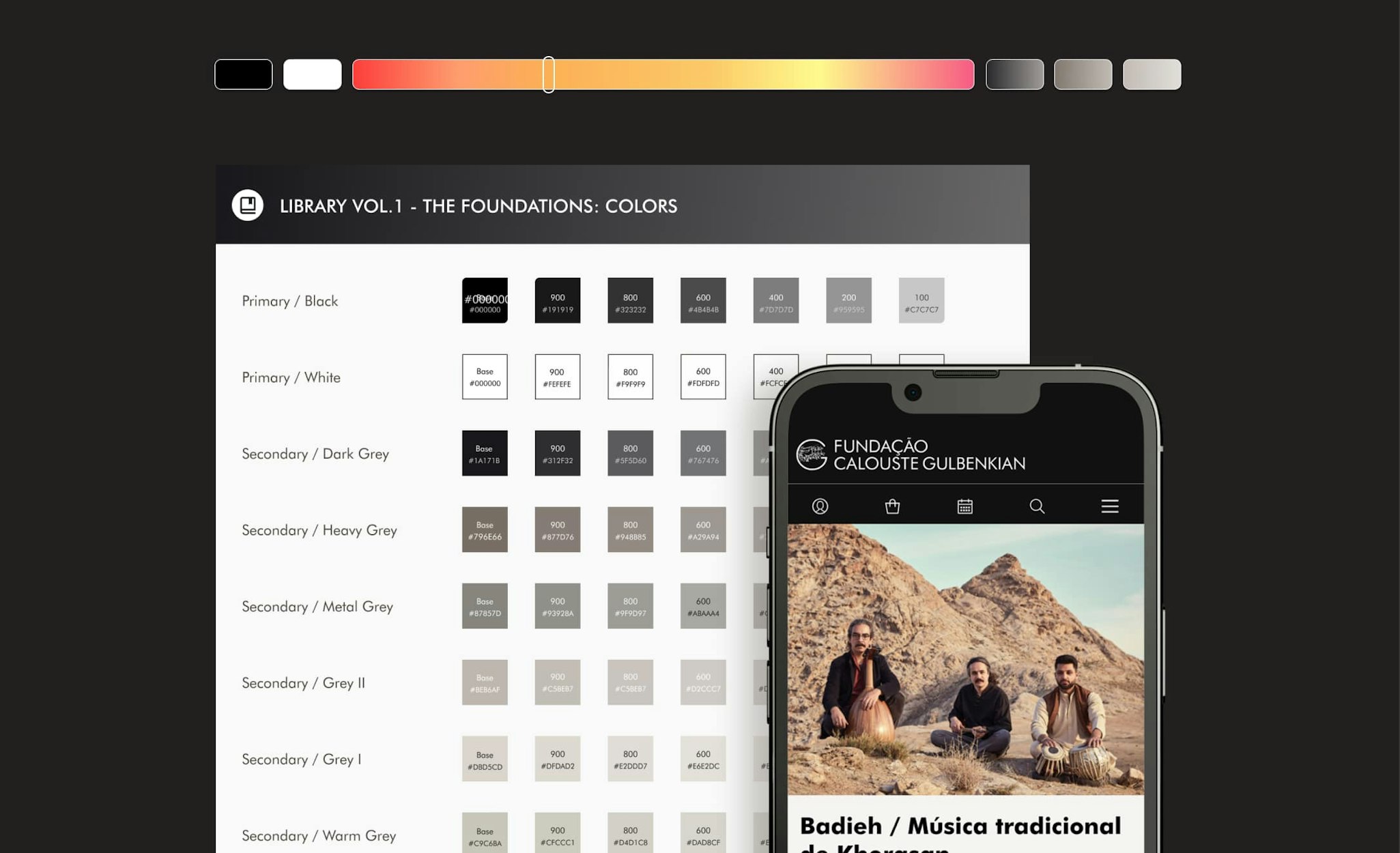This screenshot has width=1400, height=853.
Task: Open the musicians photo on phone screen
Action: (x=966, y=659)
